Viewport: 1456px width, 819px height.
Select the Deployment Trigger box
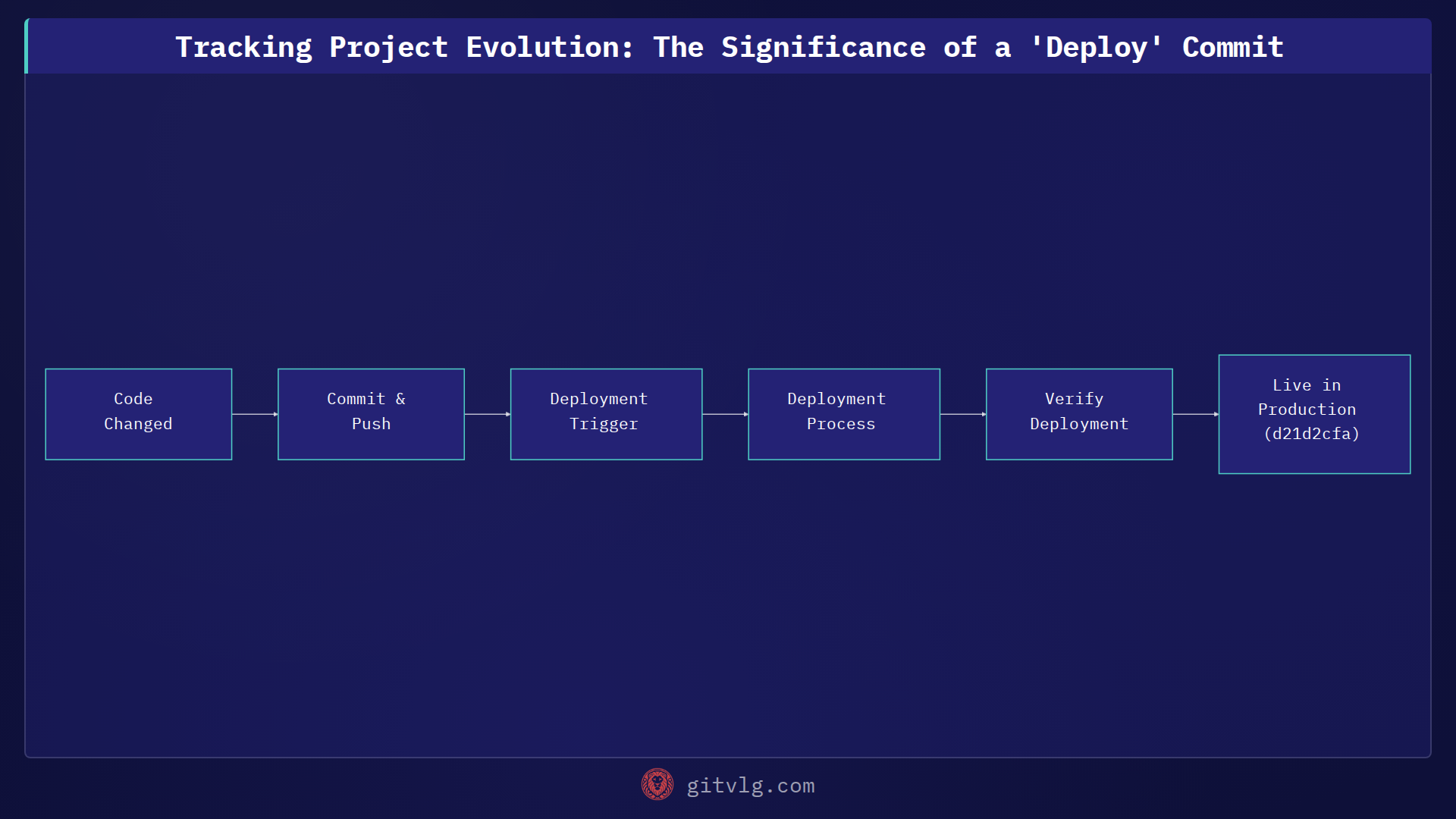pos(606,414)
